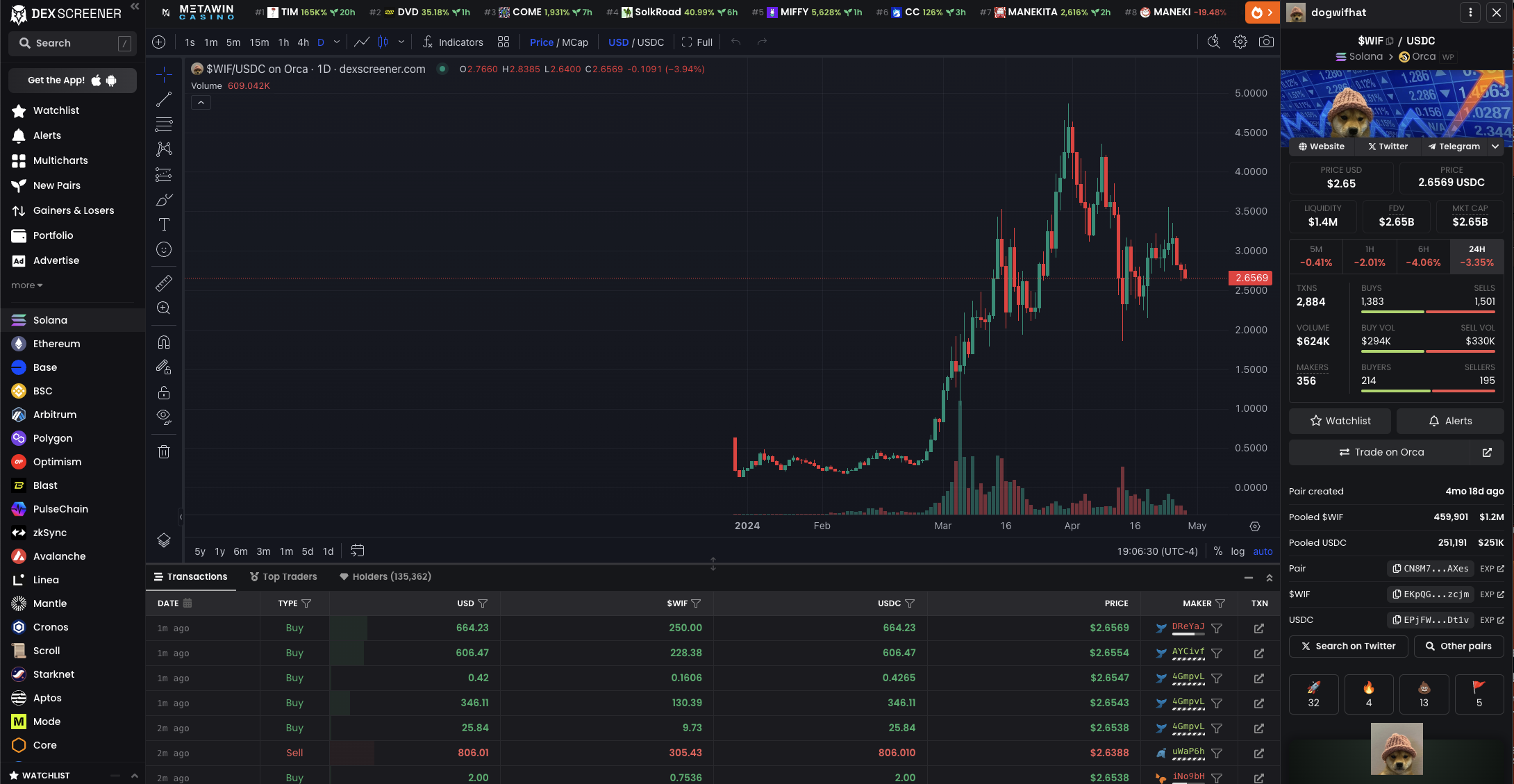Toggle auto scale on chart
Viewport: 1514px width, 784px height.
click(x=1263, y=551)
